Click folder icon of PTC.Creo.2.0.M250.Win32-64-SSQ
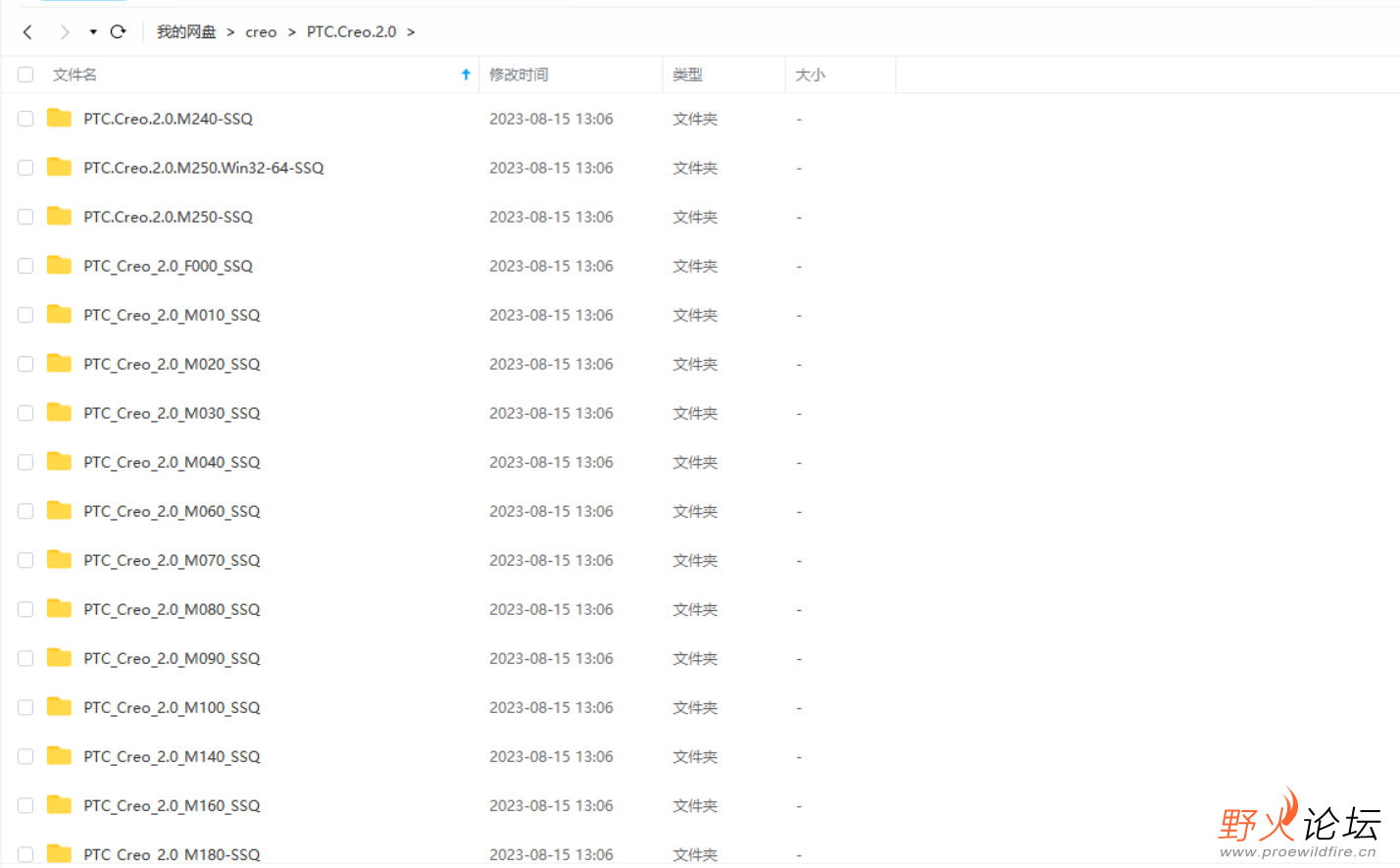The image size is (1400, 868). 59,167
